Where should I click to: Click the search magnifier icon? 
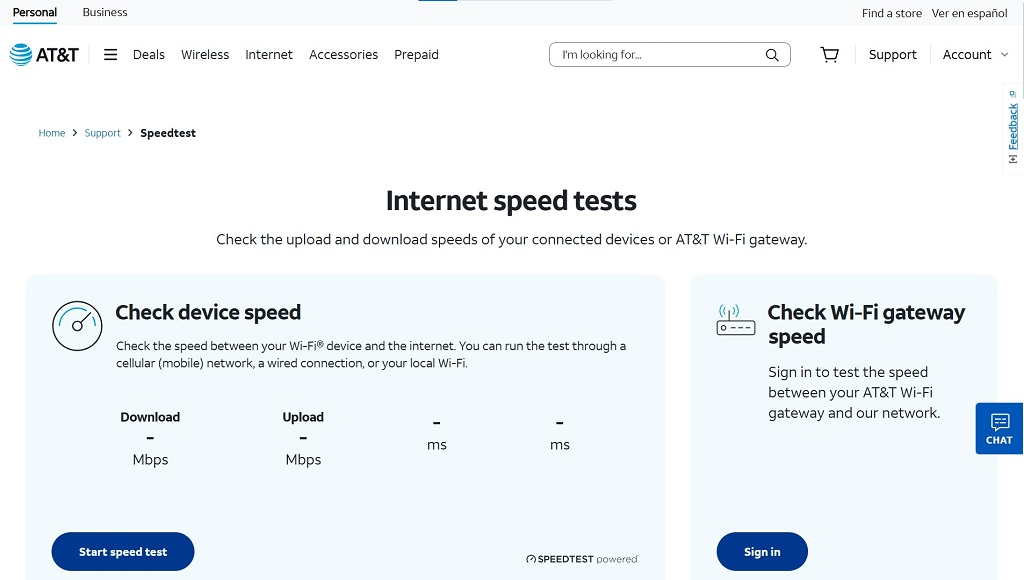point(772,55)
